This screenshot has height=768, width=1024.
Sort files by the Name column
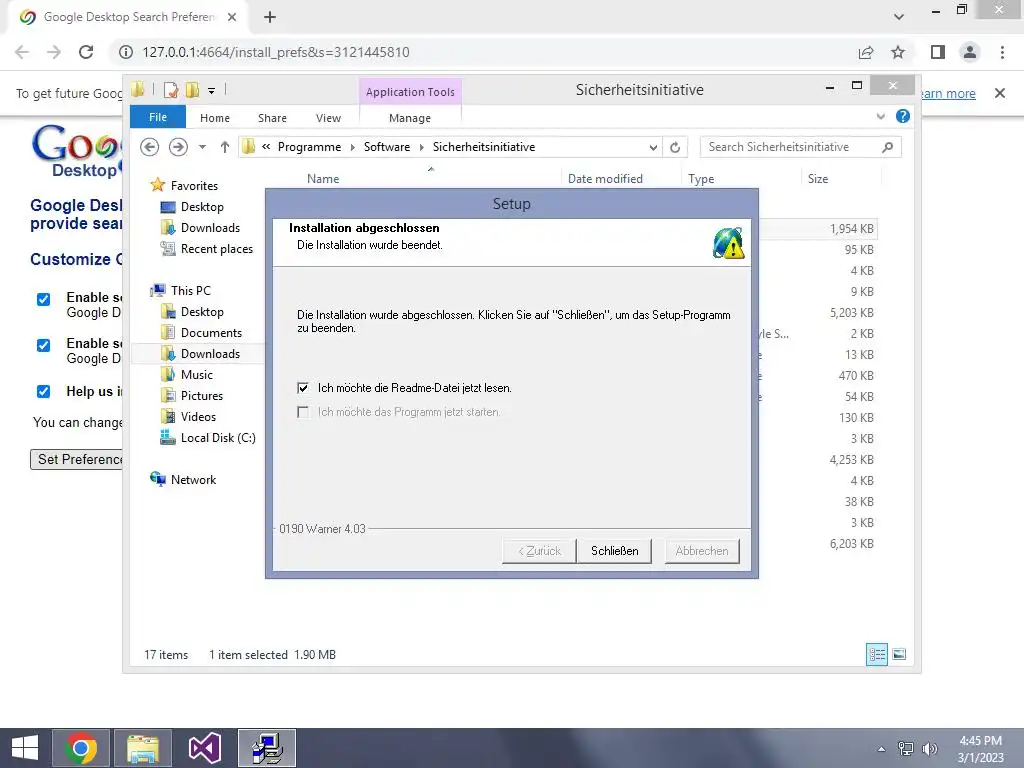323,179
